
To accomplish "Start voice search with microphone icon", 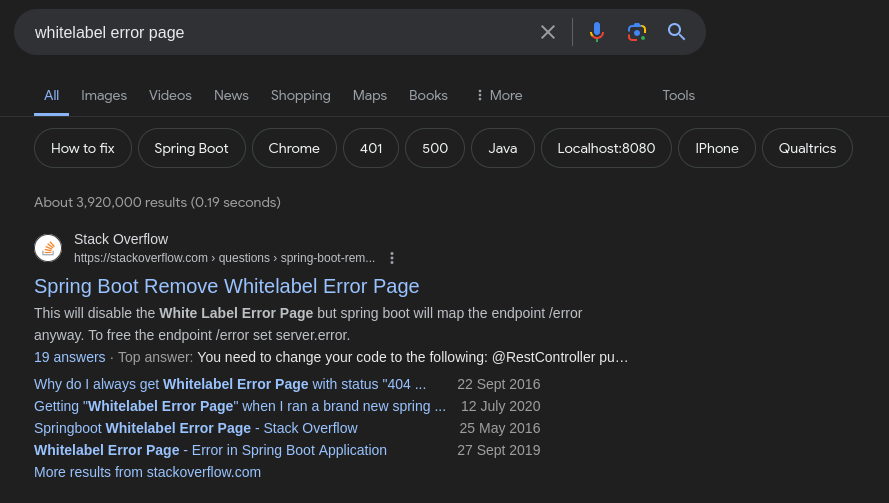I will [x=596, y=32].
